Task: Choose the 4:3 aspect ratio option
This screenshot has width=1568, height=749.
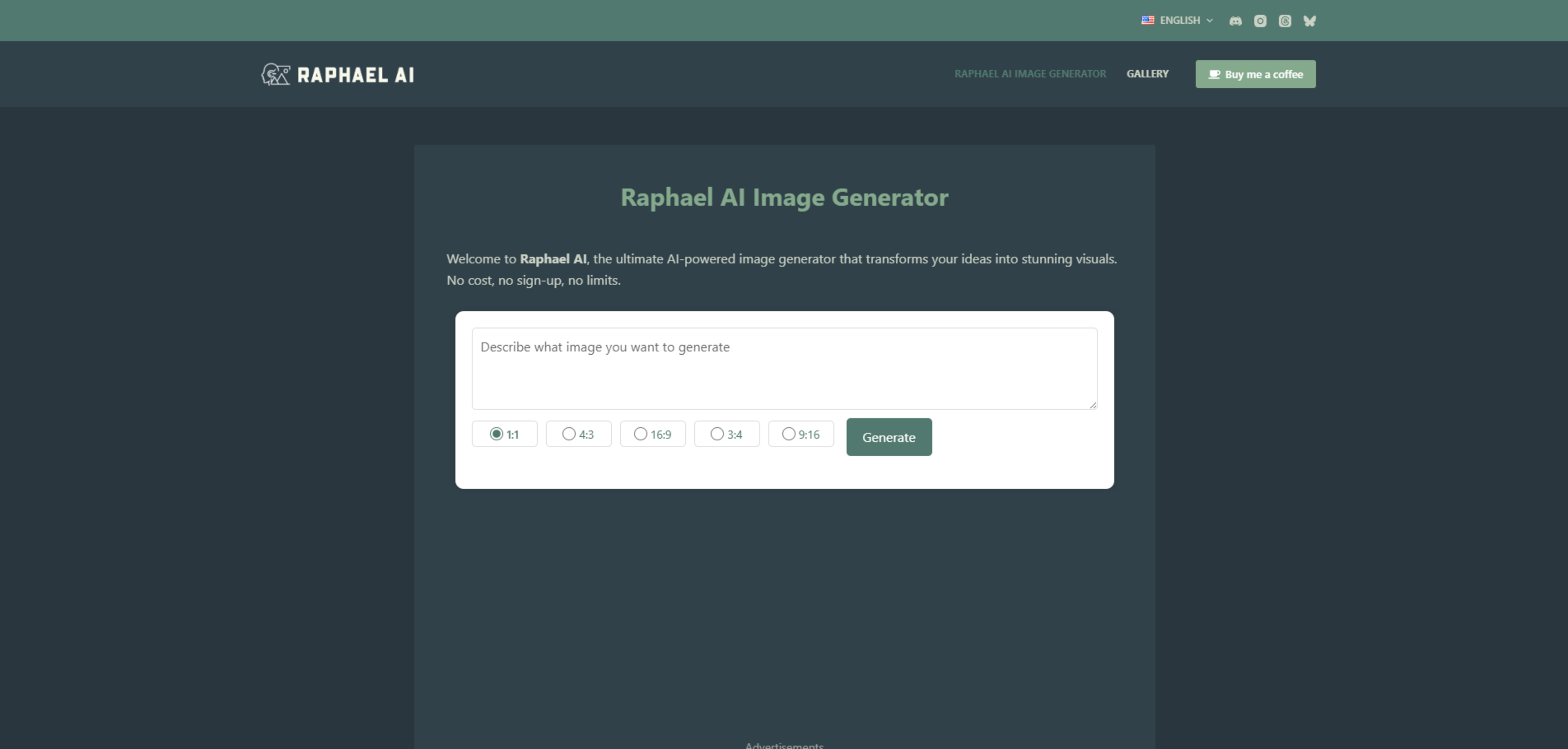Action: [x=578, y=434]
